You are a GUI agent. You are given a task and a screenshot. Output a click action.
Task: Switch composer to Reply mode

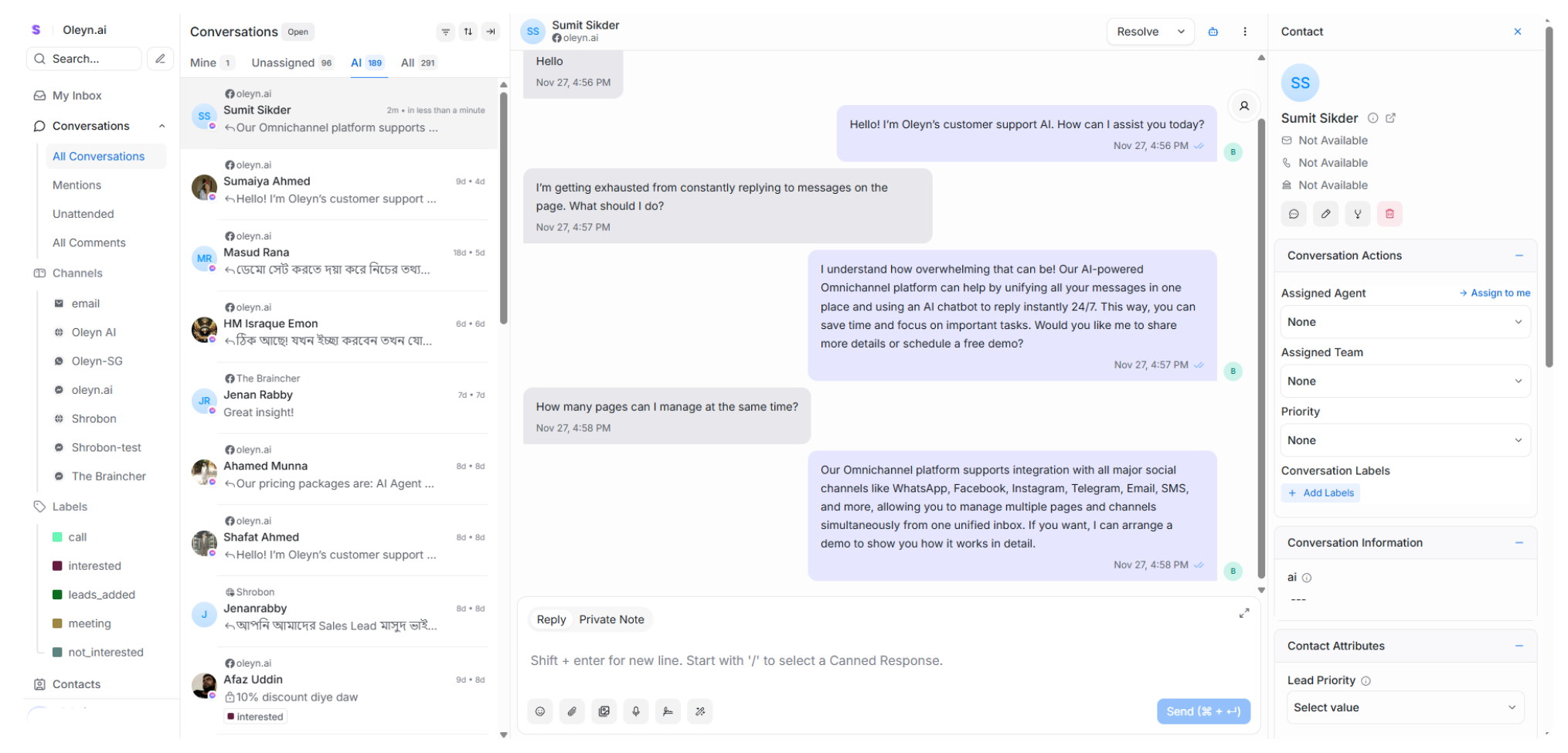(x=551, y=619)
